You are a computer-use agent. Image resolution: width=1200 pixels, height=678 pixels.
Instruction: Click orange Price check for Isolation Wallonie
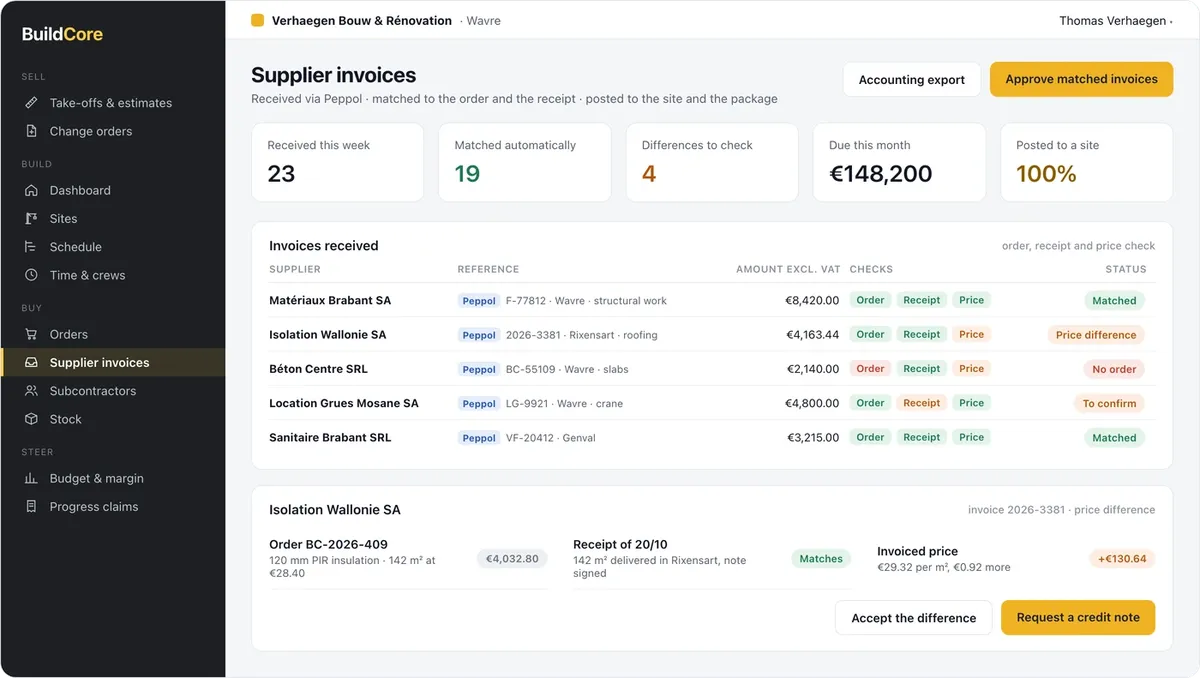pos(971,335)
